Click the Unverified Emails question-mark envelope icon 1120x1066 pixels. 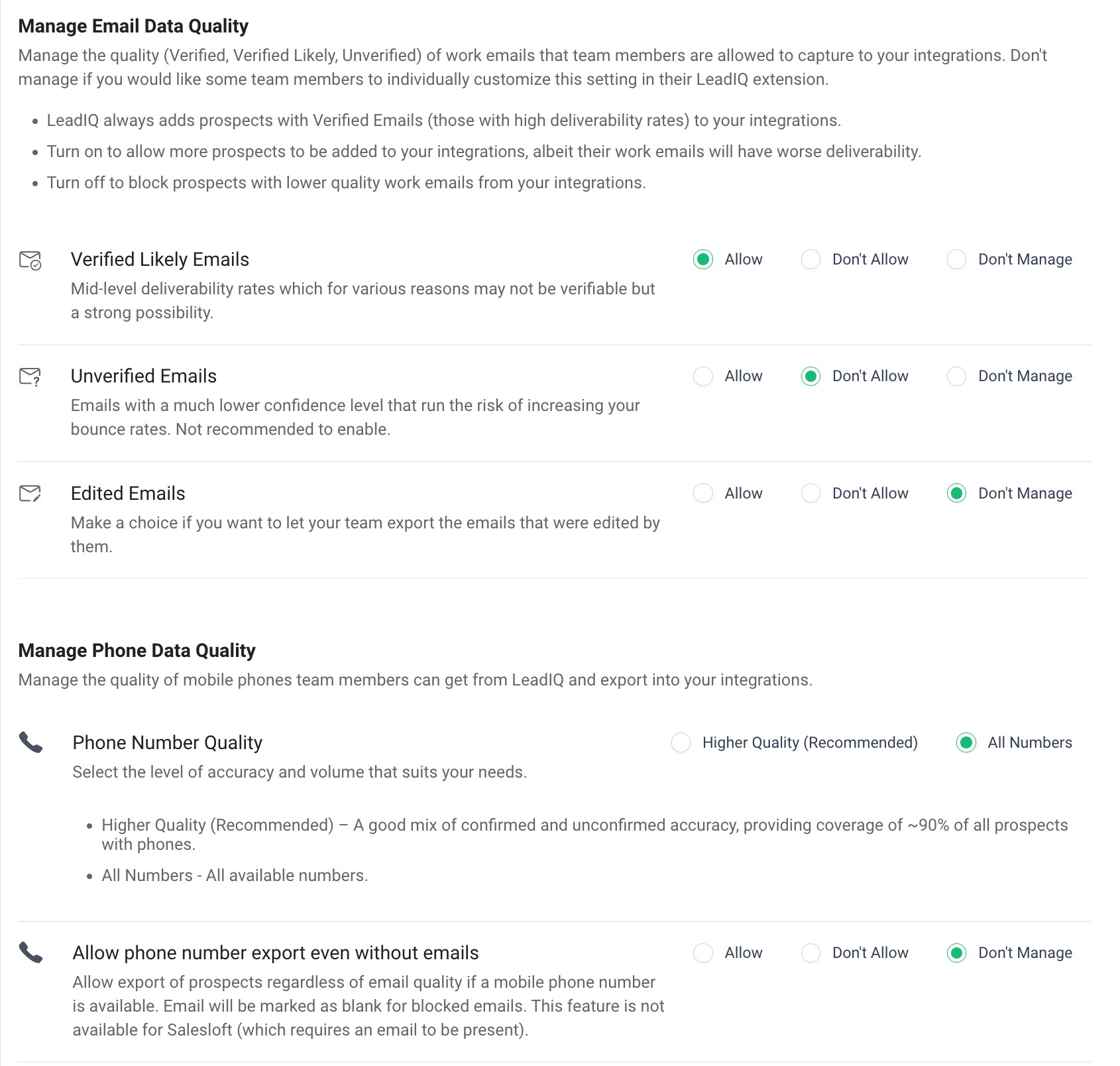(x=30, y=377)
